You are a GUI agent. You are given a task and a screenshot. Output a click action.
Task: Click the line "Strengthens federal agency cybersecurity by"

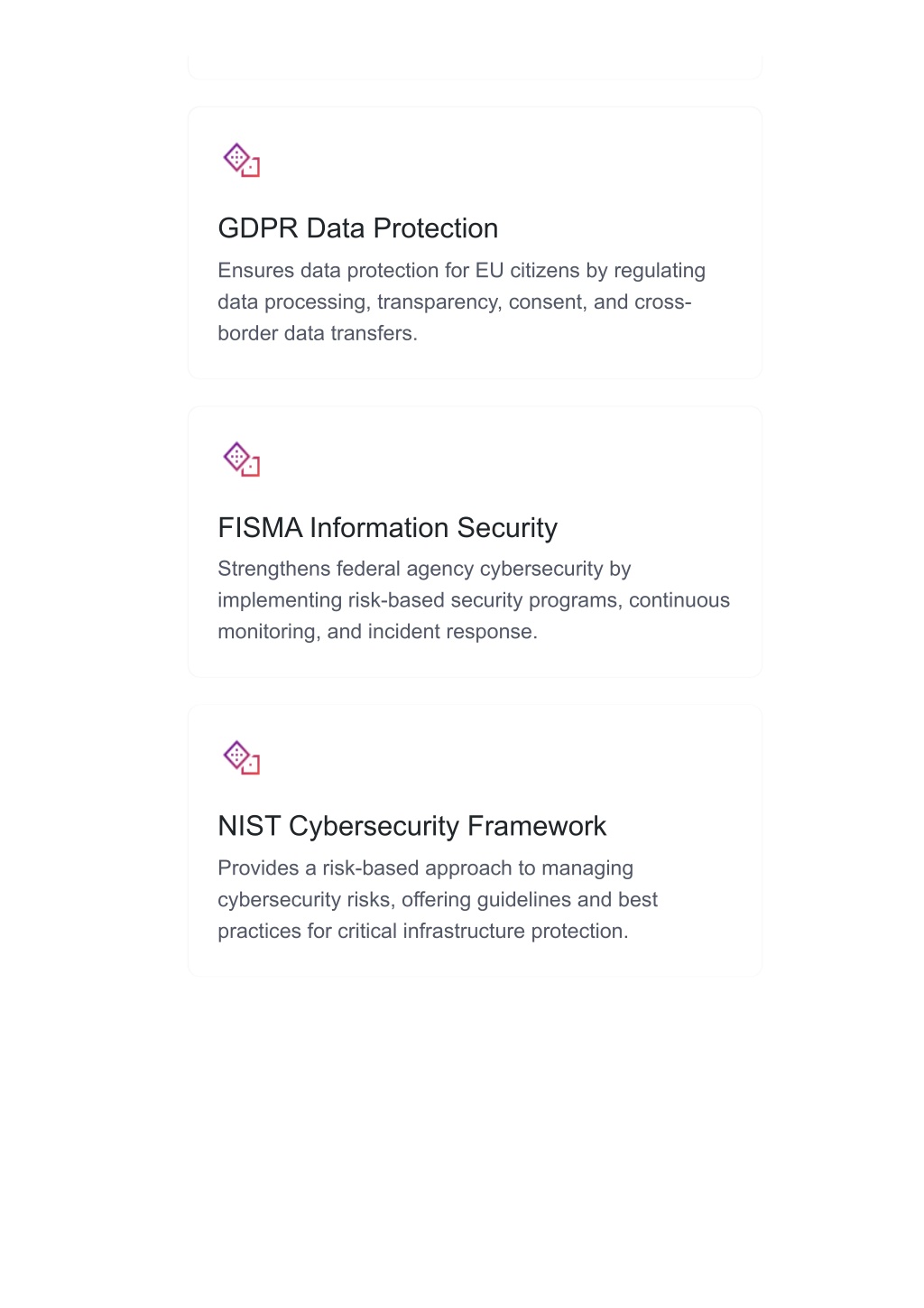424,569
